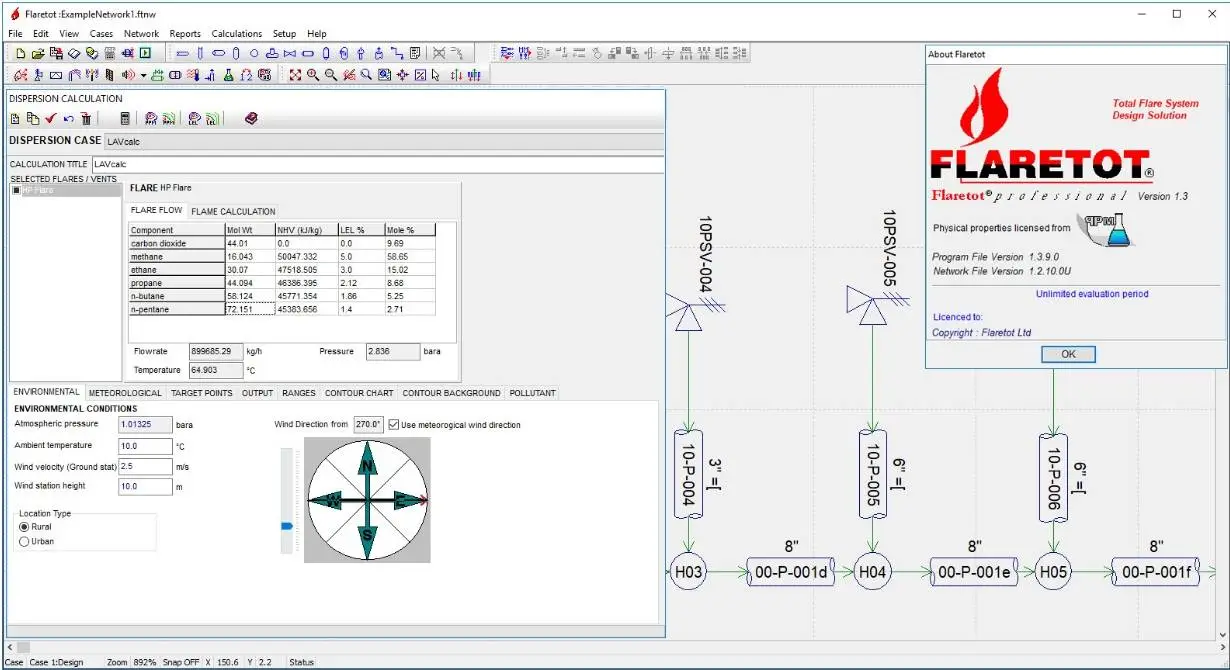Open the noise icon dropdown arrow
The height and width of the screenshot is (670, 1230).
(143, 76)
